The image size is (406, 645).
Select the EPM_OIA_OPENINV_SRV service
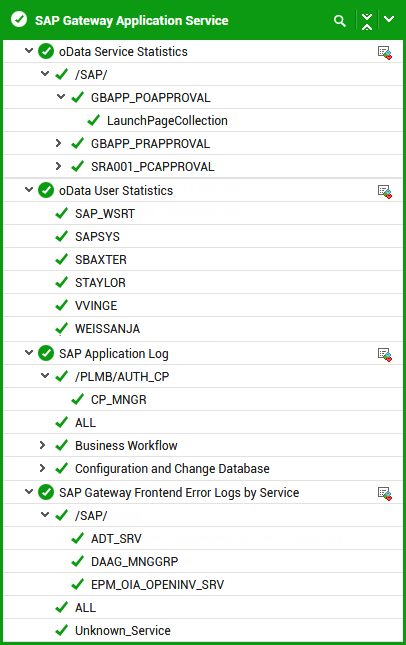click(x=158, y=585)
